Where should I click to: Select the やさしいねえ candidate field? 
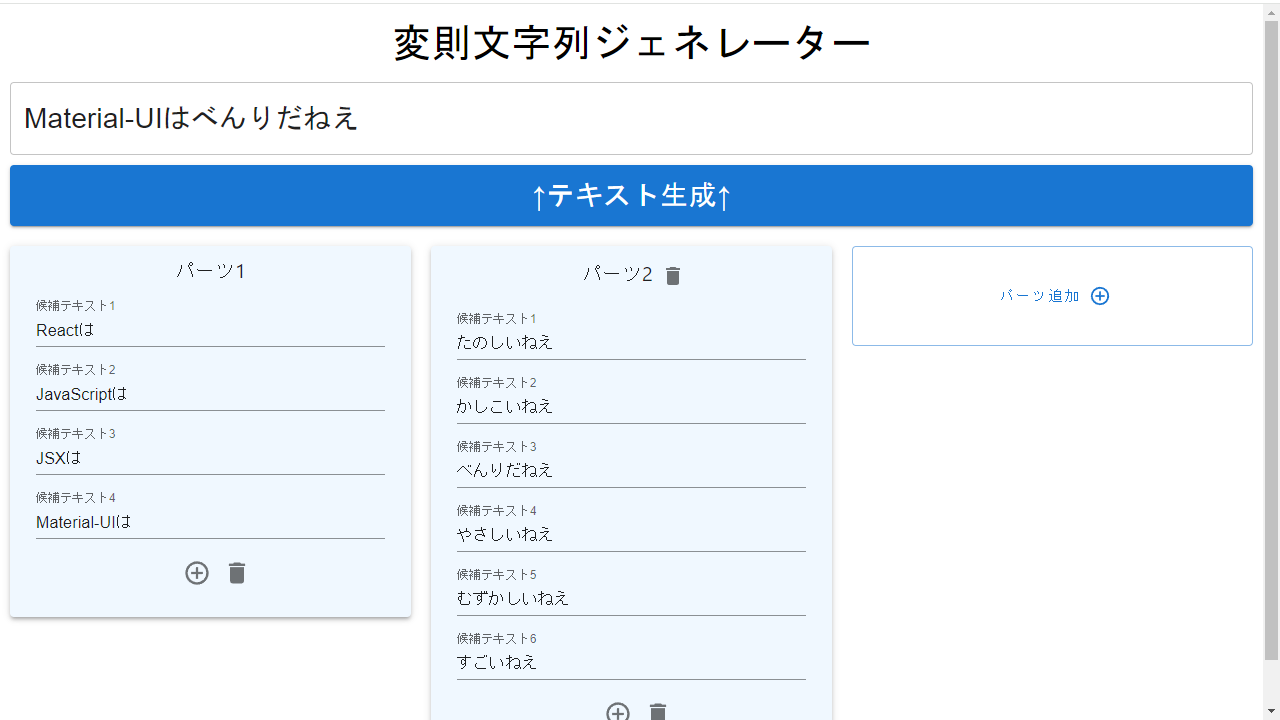pyautogui.click(x=631, y=535)
